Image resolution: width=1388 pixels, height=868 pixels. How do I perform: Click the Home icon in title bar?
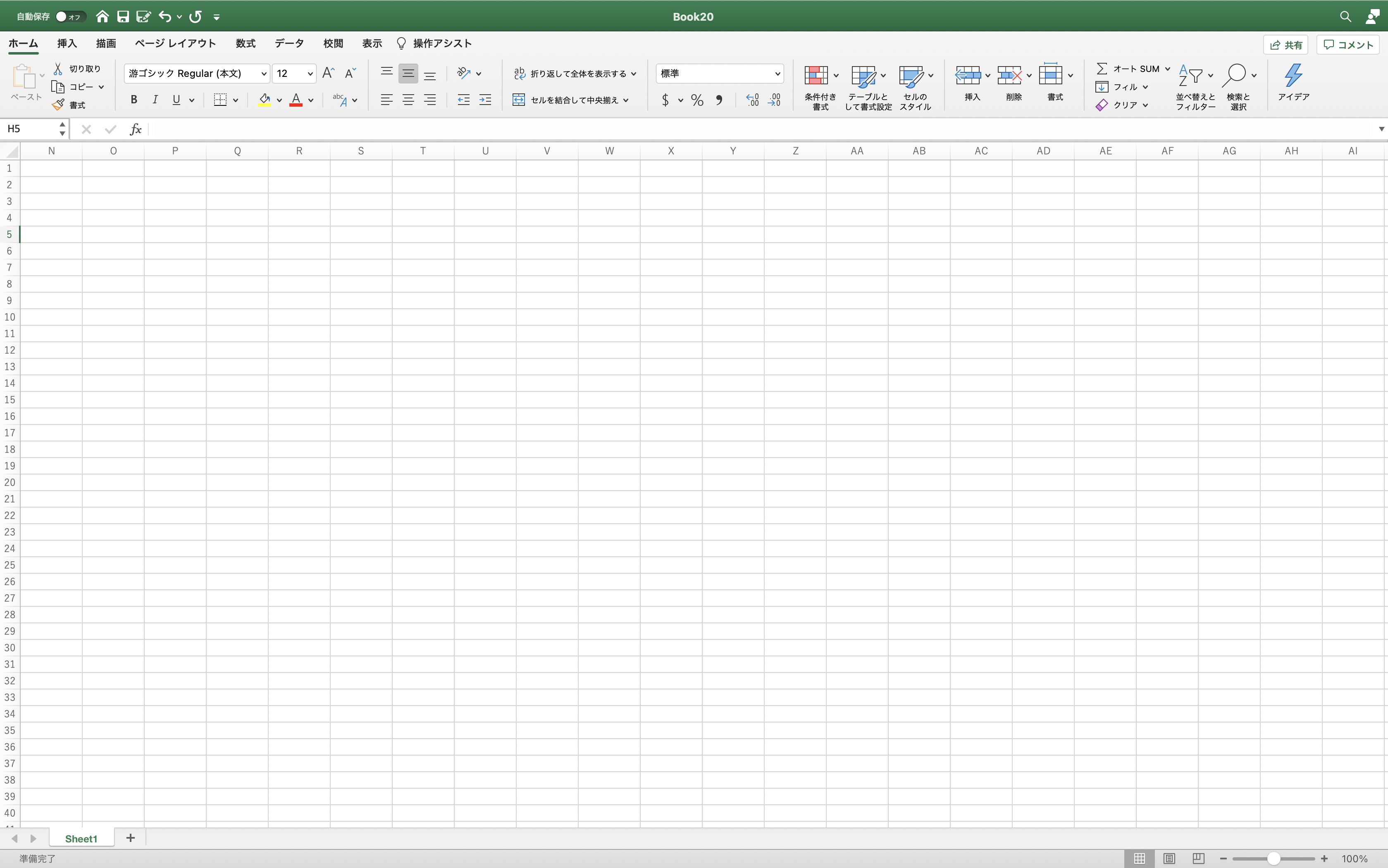pyautogui.click(x=102, y=17)
